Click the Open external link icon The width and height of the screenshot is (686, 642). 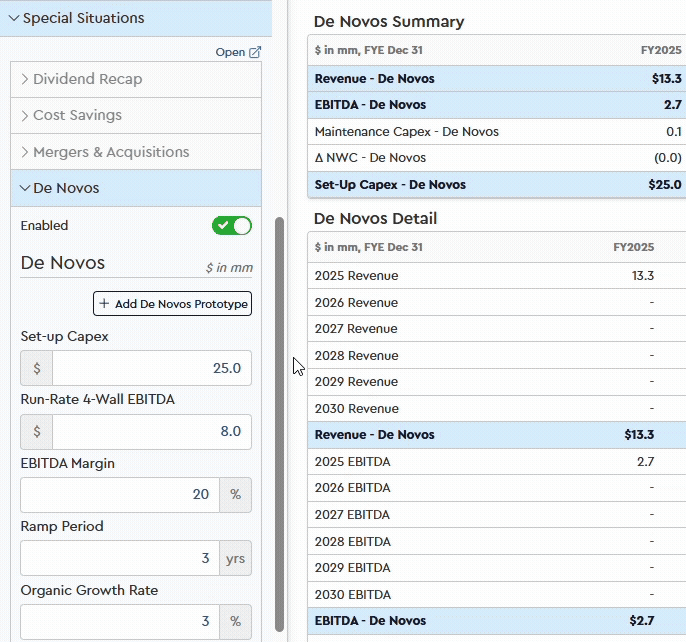[x=255, y=52]
